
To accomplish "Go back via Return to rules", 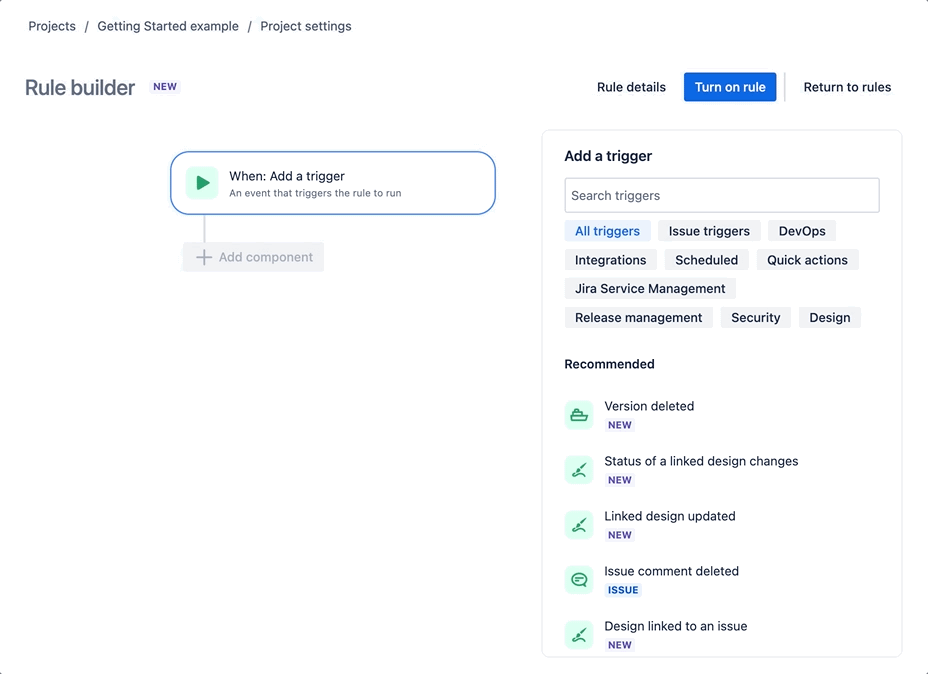I will click(847, 87).
